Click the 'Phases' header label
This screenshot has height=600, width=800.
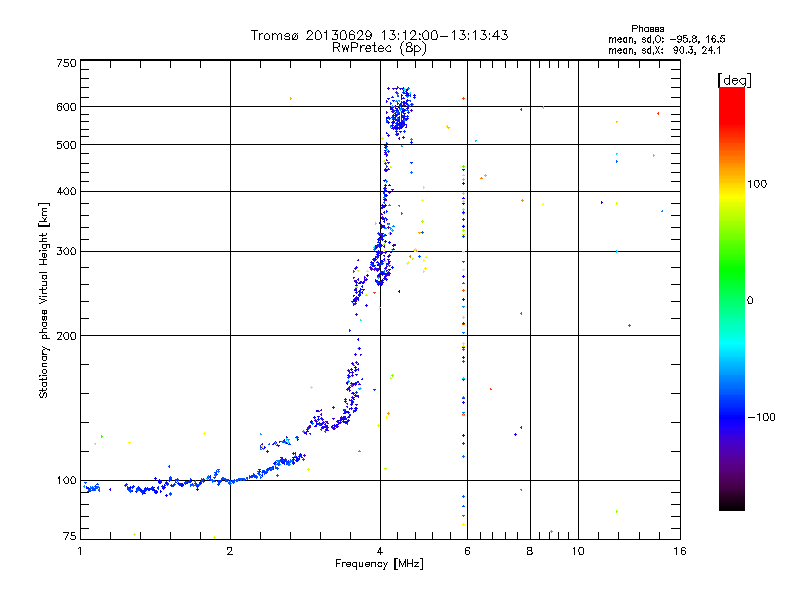[x=647, y=29]
